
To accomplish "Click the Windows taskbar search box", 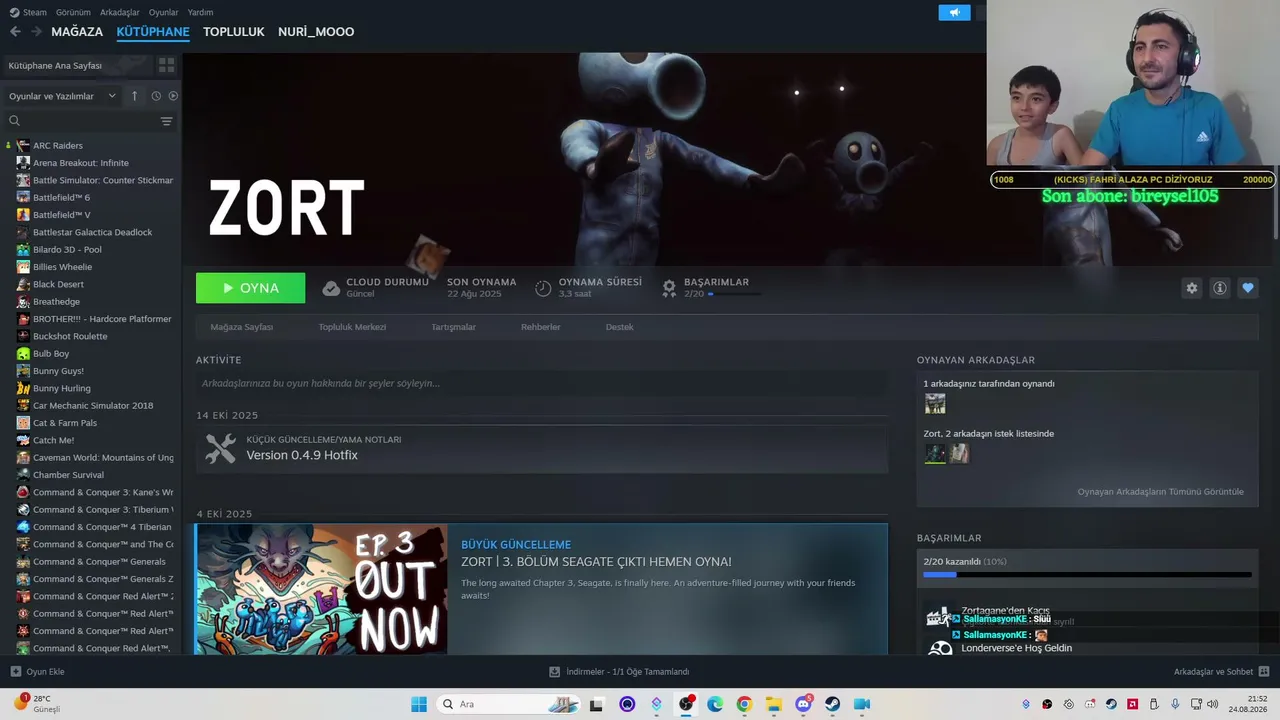I will (508, 704).
